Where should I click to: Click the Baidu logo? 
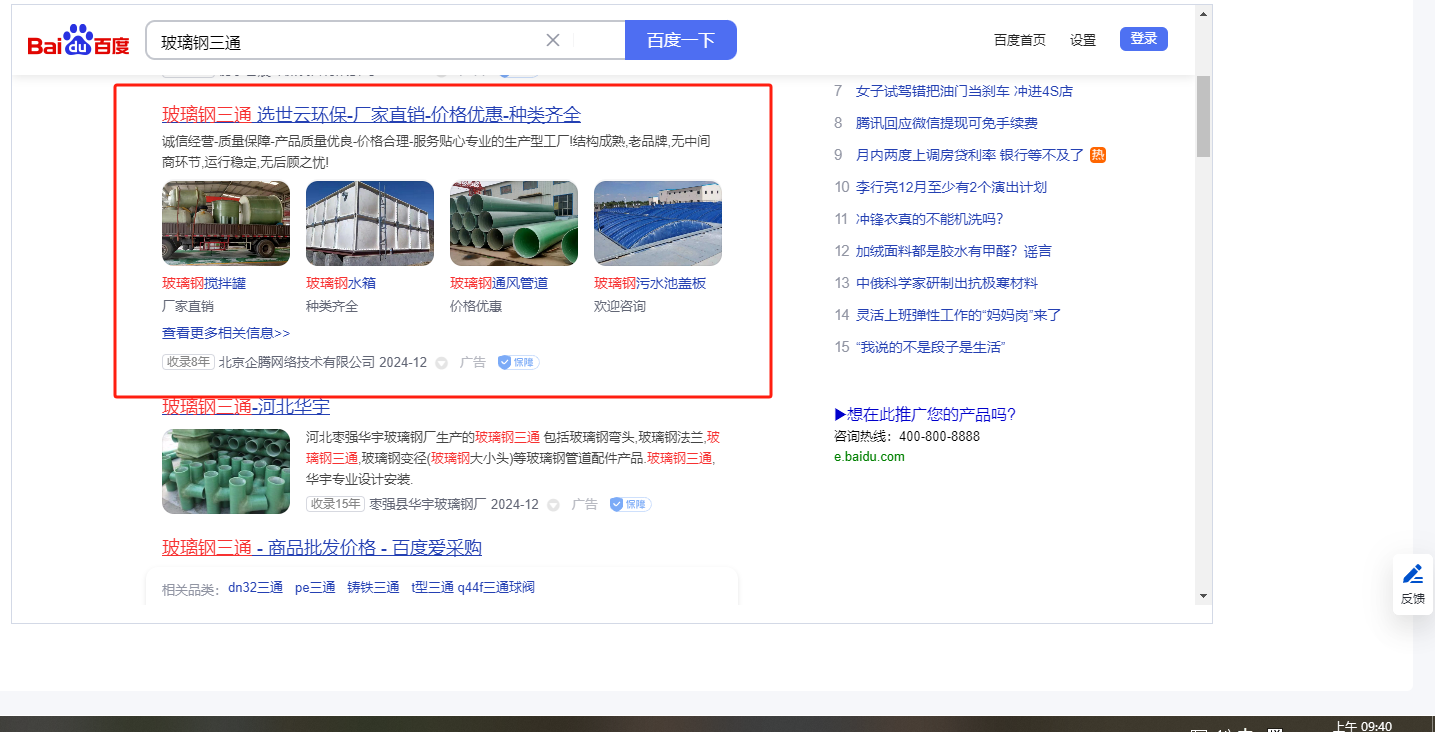[x=78, y=42]
